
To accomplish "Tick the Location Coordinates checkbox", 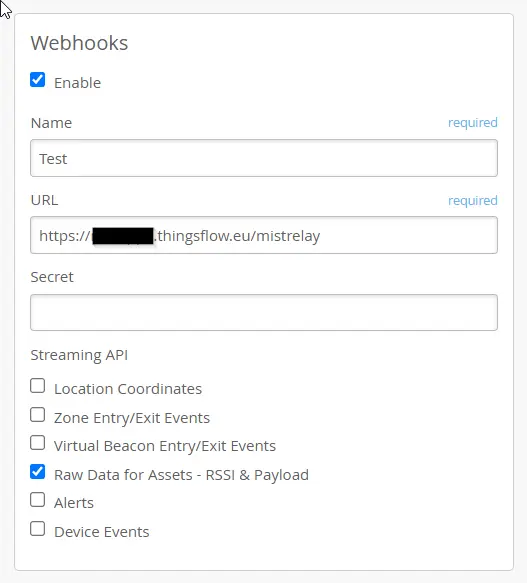I will (38, 386).
